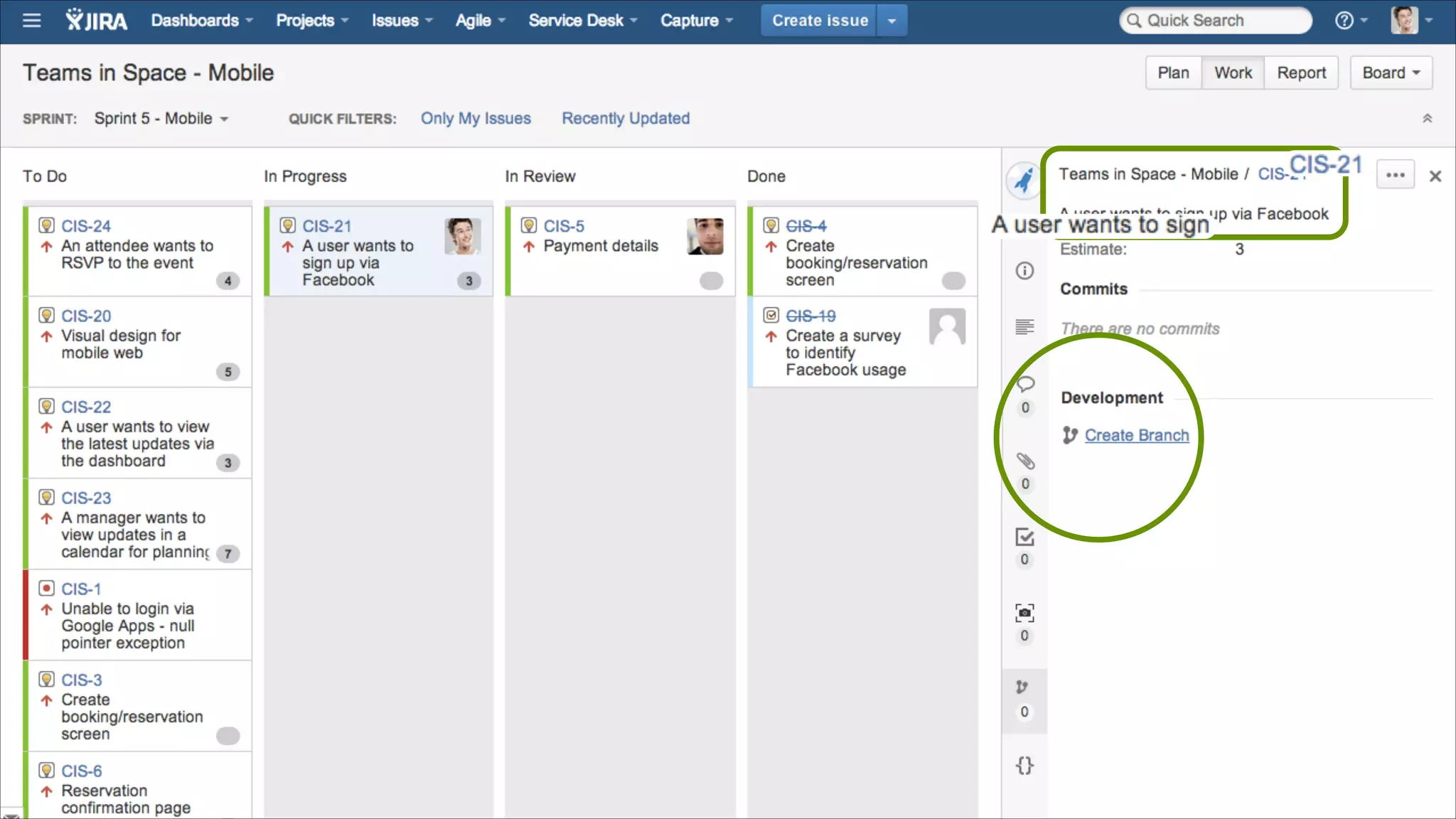Open the help question mark icon
Image resolution: width=1456 pixels, height=819 pixels.
1344,21
